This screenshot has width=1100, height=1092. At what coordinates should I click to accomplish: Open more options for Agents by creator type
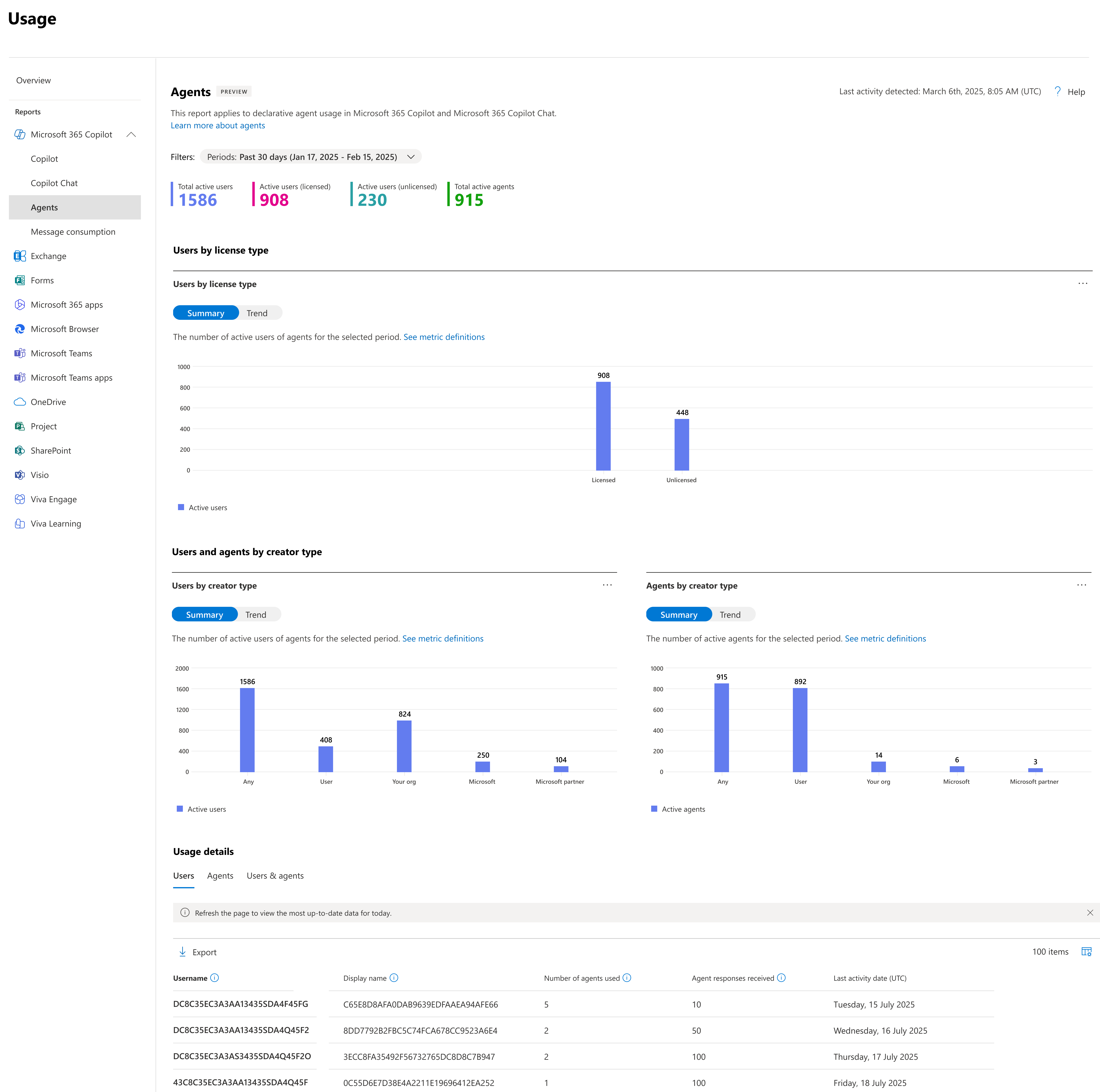pos(1082,585)
